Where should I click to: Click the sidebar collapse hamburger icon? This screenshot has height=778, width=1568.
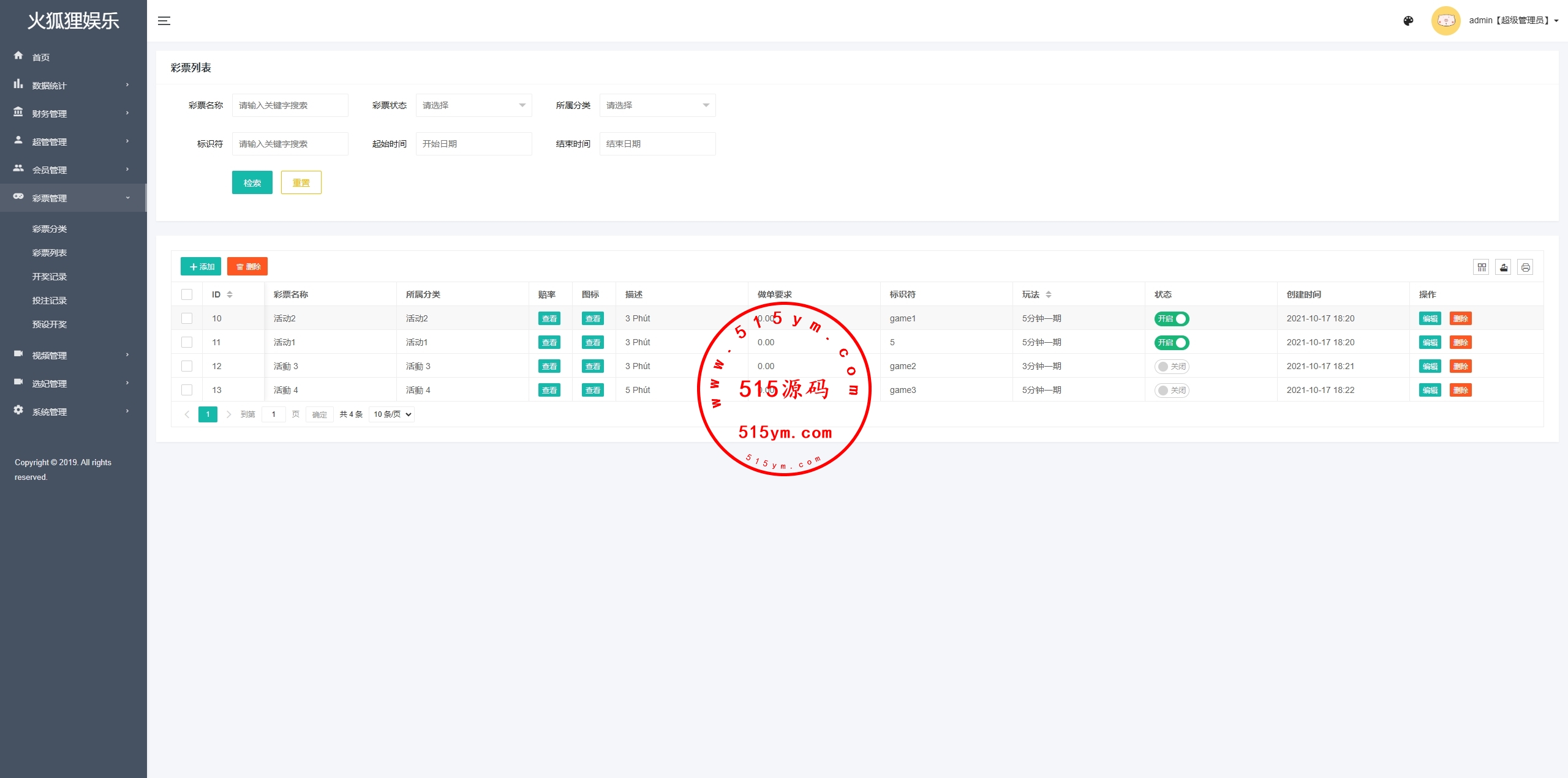coord(164,21)
